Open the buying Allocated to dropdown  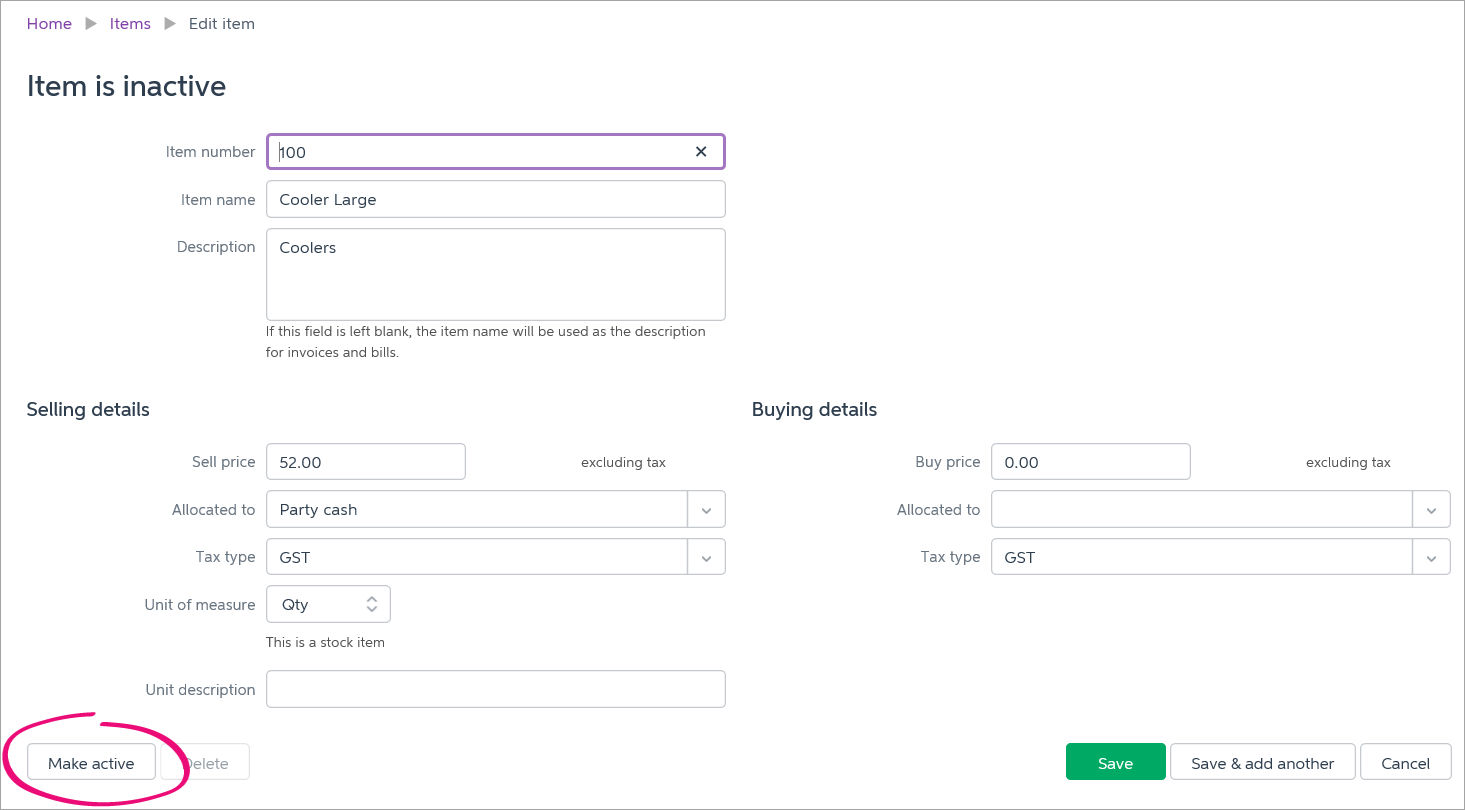[x=1431, y=510]
